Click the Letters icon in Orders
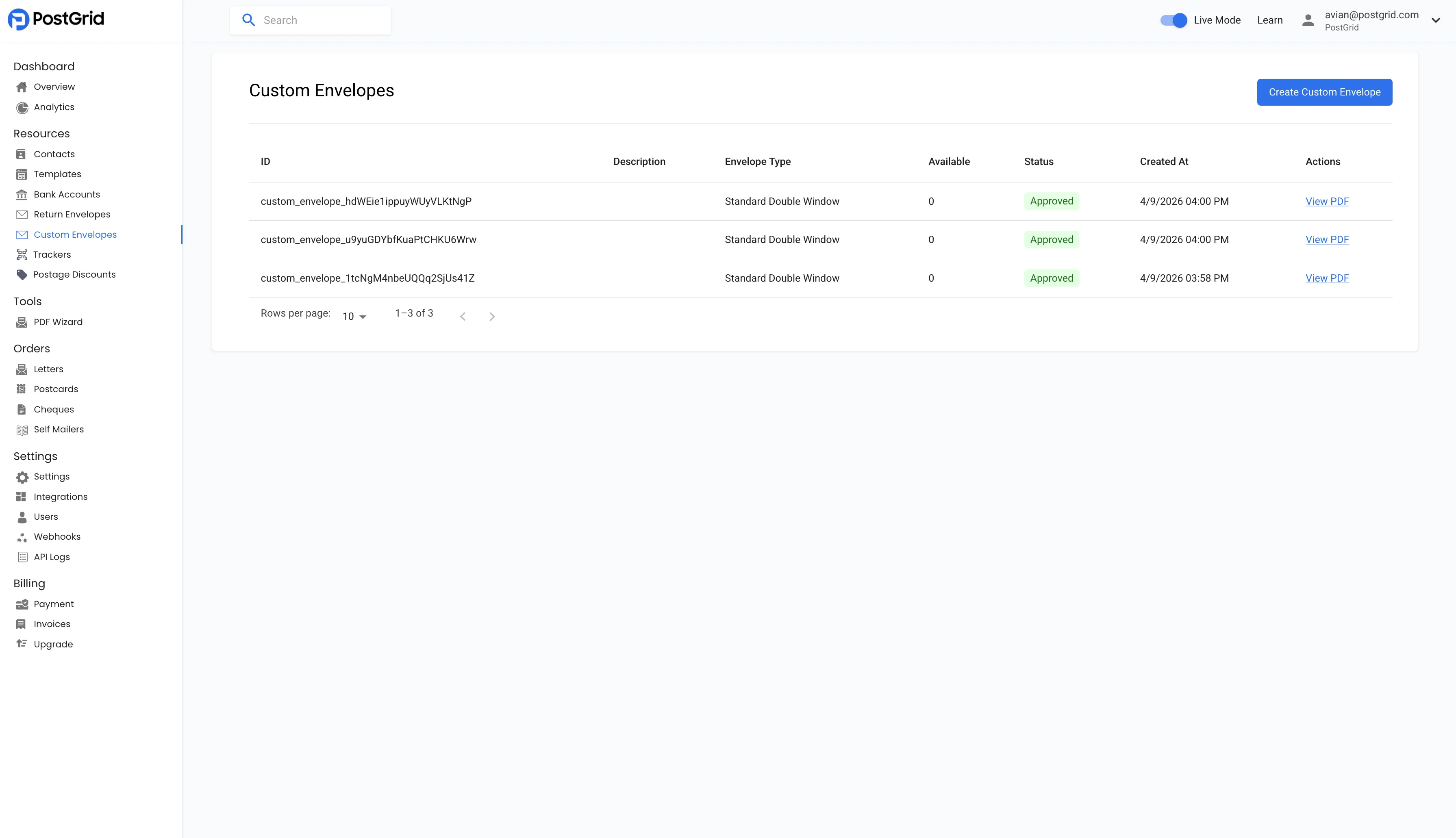Screen dimensions: 1456x838 (x=22, y=369)
